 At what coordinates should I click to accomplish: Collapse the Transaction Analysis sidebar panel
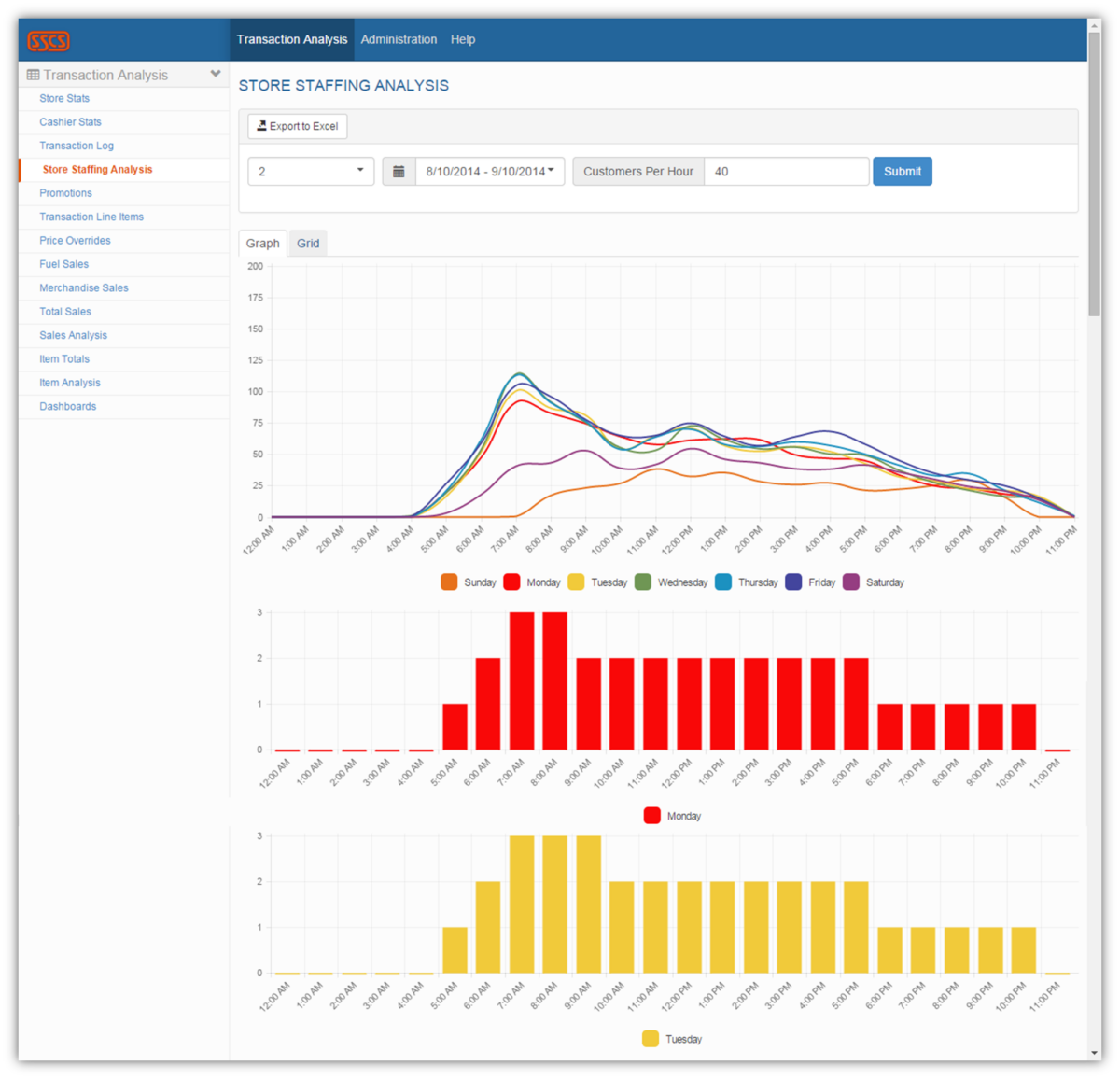(x=216, y=73)
